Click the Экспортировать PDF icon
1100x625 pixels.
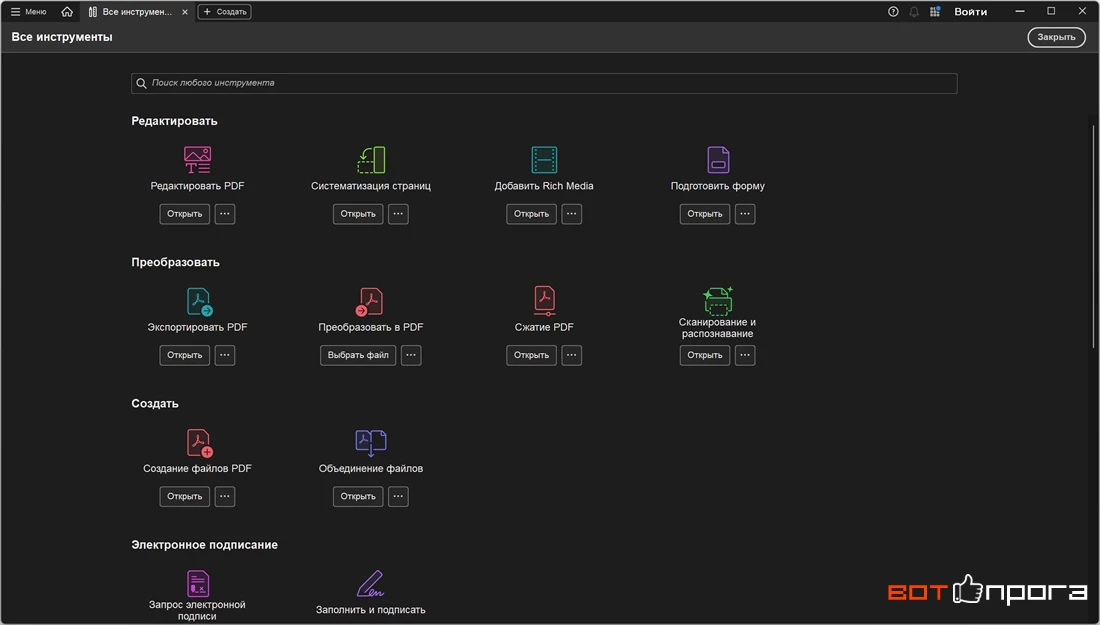[199, 302]
